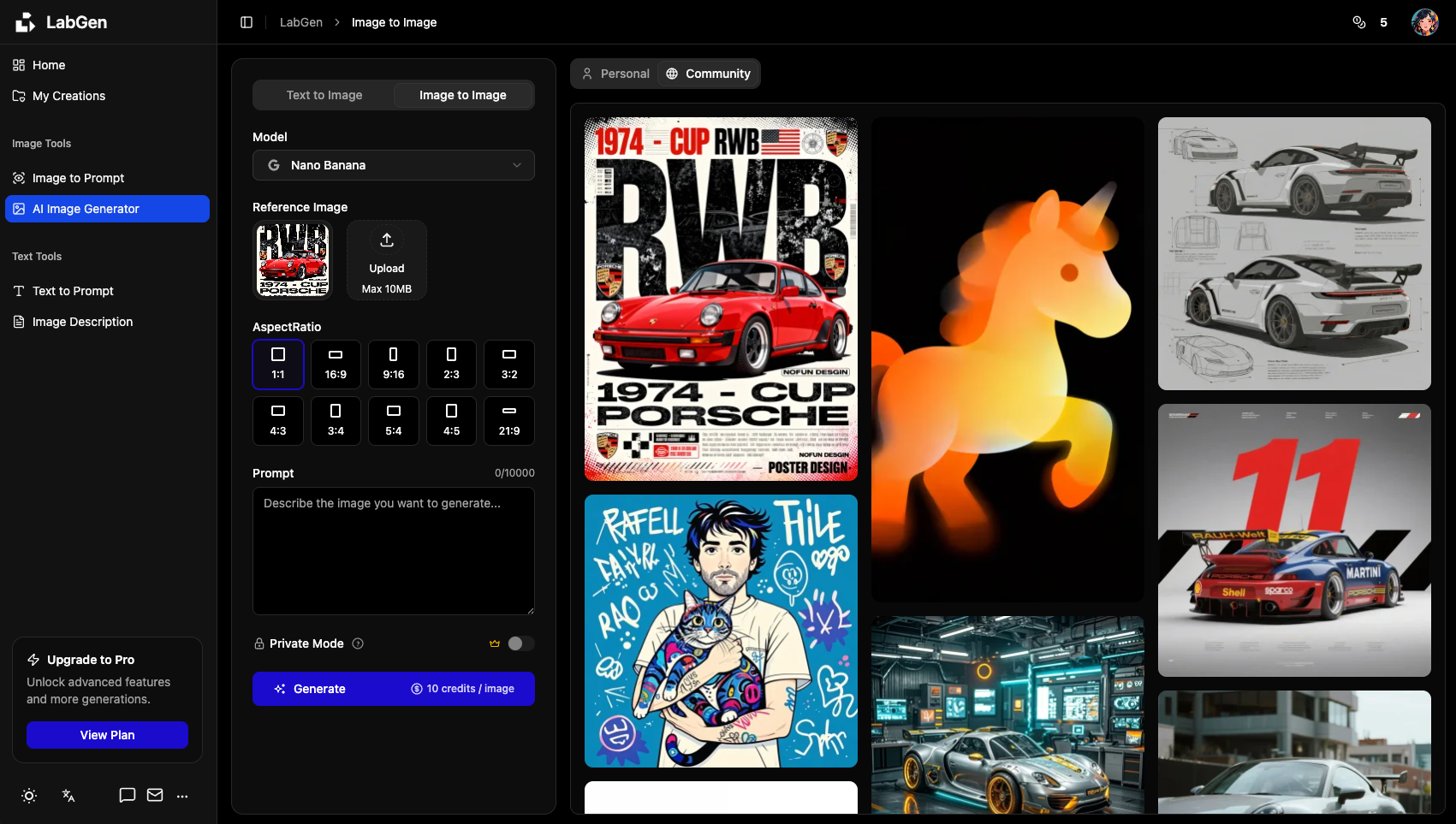Open AI Image Generator tool
The width and height of the screenshot is (1456, 824).
pyautogui.click(x=108, y=209)
